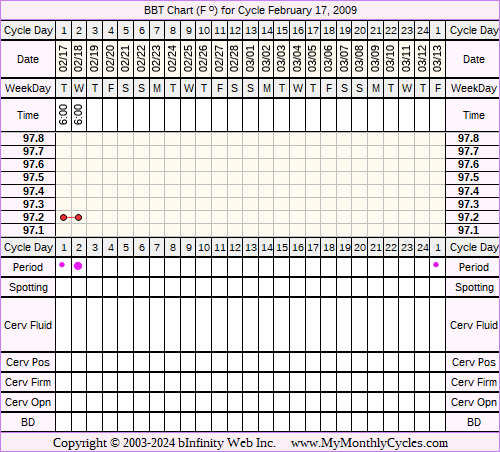Click the left 97.1 temperature label
Viewport: 500px width, 452px height.
(33, 230)
